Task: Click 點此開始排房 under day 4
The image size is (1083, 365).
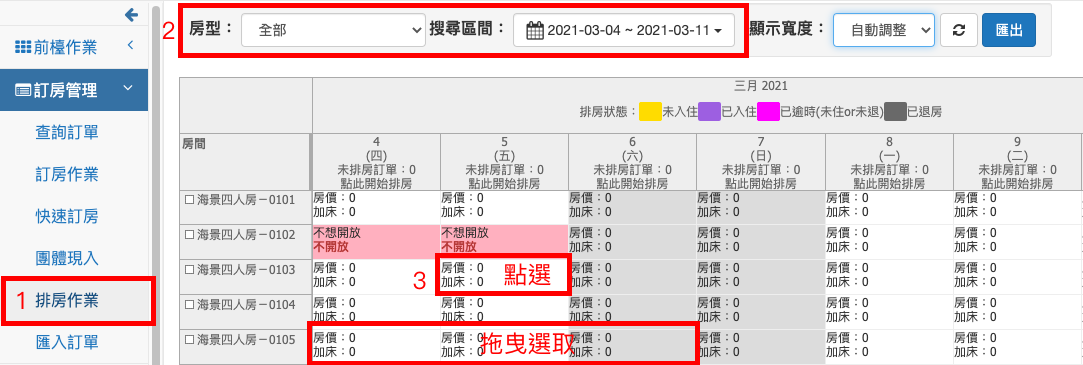Action: point(376,184)
